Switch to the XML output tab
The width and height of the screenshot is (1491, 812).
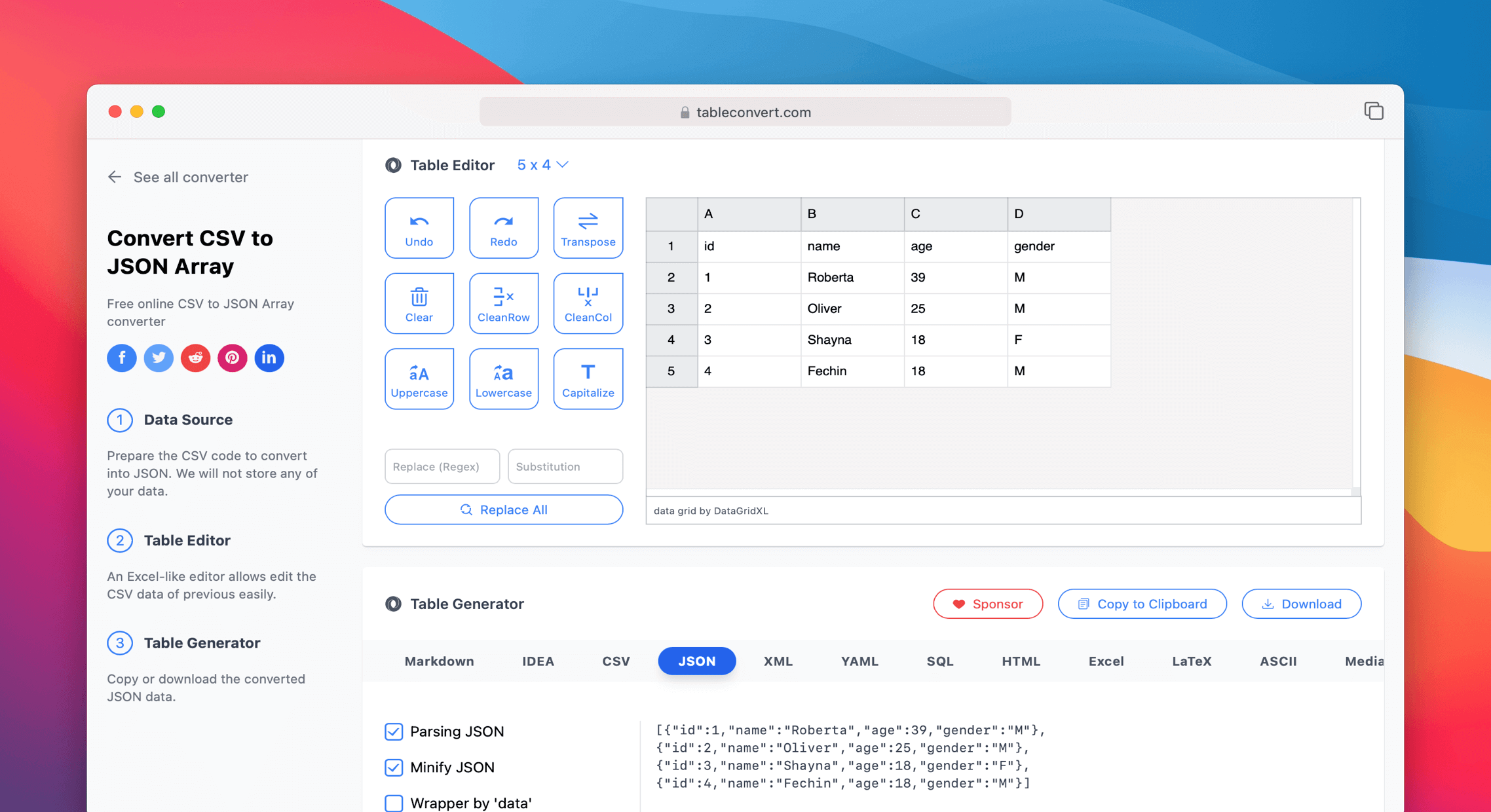pyautogui.click(x=778, y=661)
